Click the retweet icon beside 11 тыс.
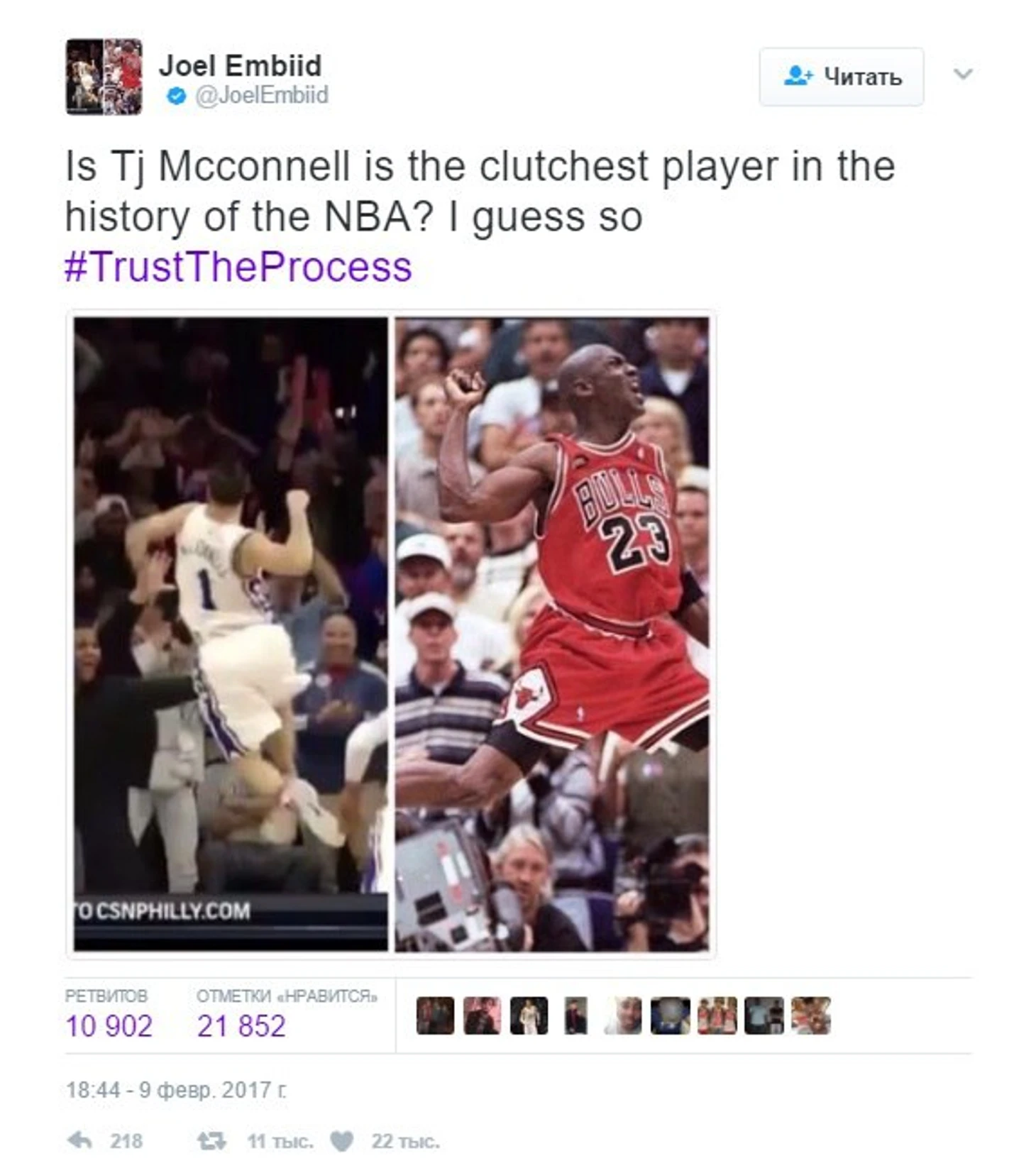Image resolution: width=1036 pixels, height=1173 pixels. pyautogui.click(x=211, y=1141)
